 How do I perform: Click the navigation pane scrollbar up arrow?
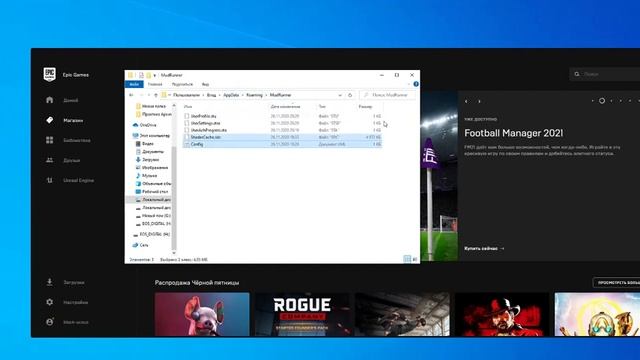[x=174, y=106]
